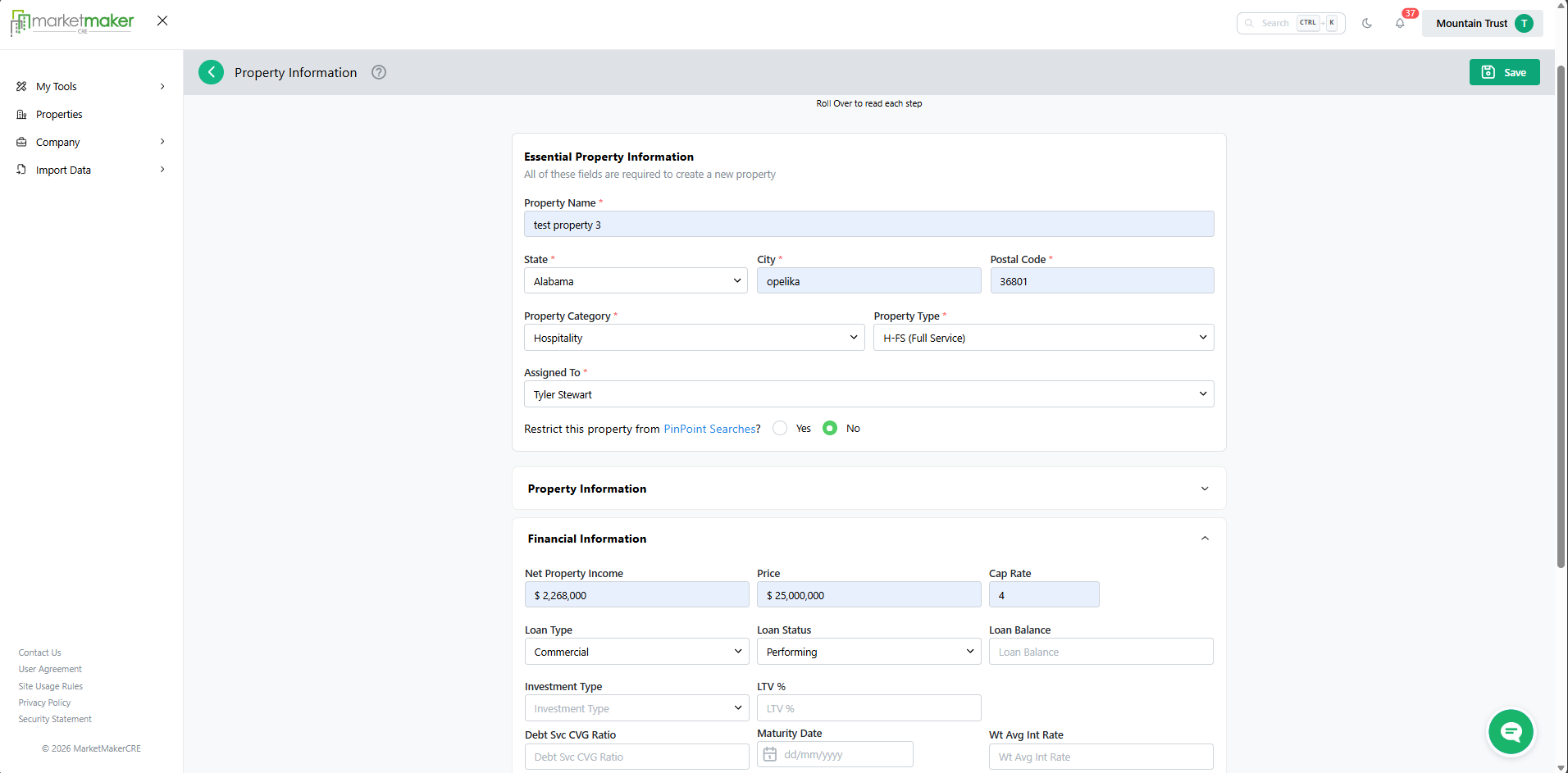This screenshot has height=773, width=1568.
Task: Click the MarketMaker logo
Action: tap(72, 22)
